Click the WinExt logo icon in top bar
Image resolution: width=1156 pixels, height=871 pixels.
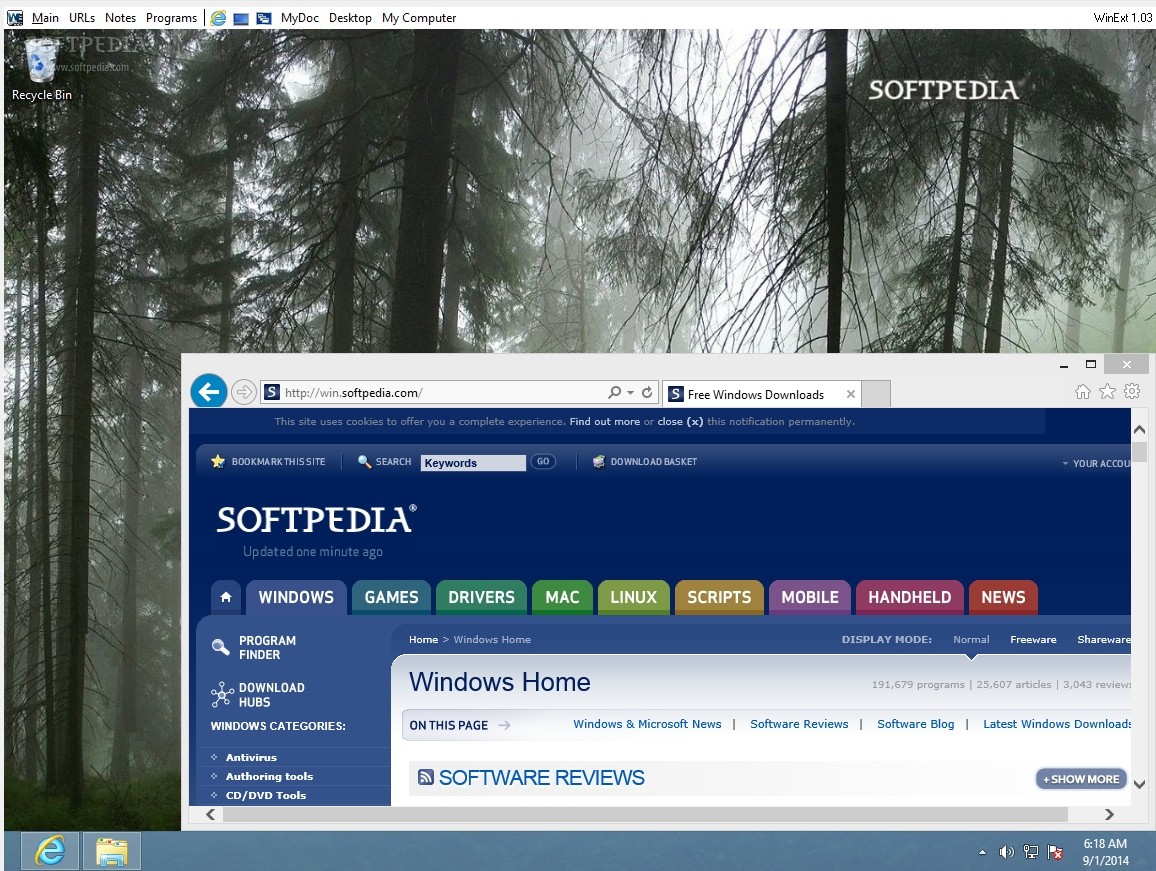point(15,18)
